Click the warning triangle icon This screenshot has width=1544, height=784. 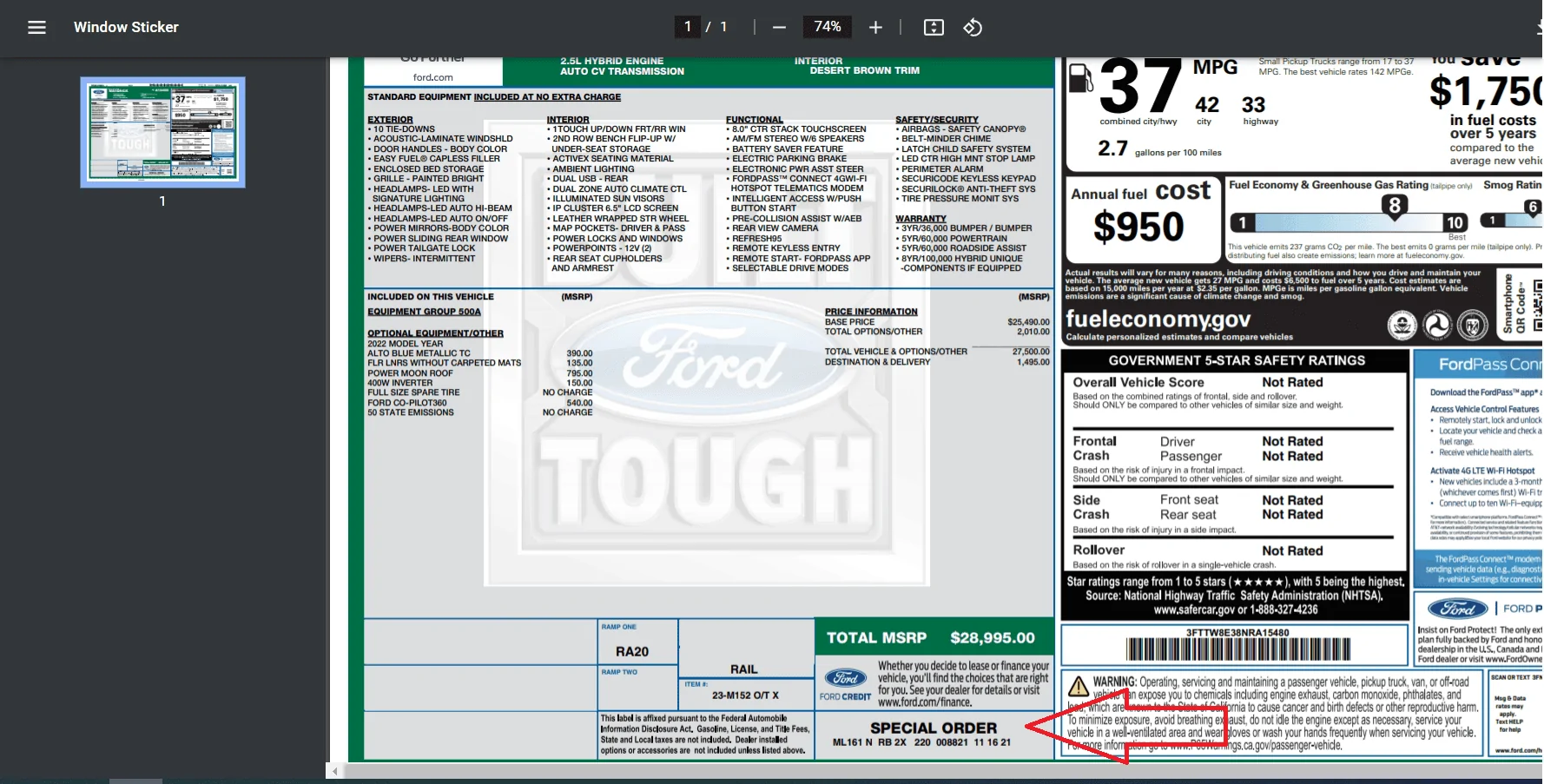point(1079,687)
